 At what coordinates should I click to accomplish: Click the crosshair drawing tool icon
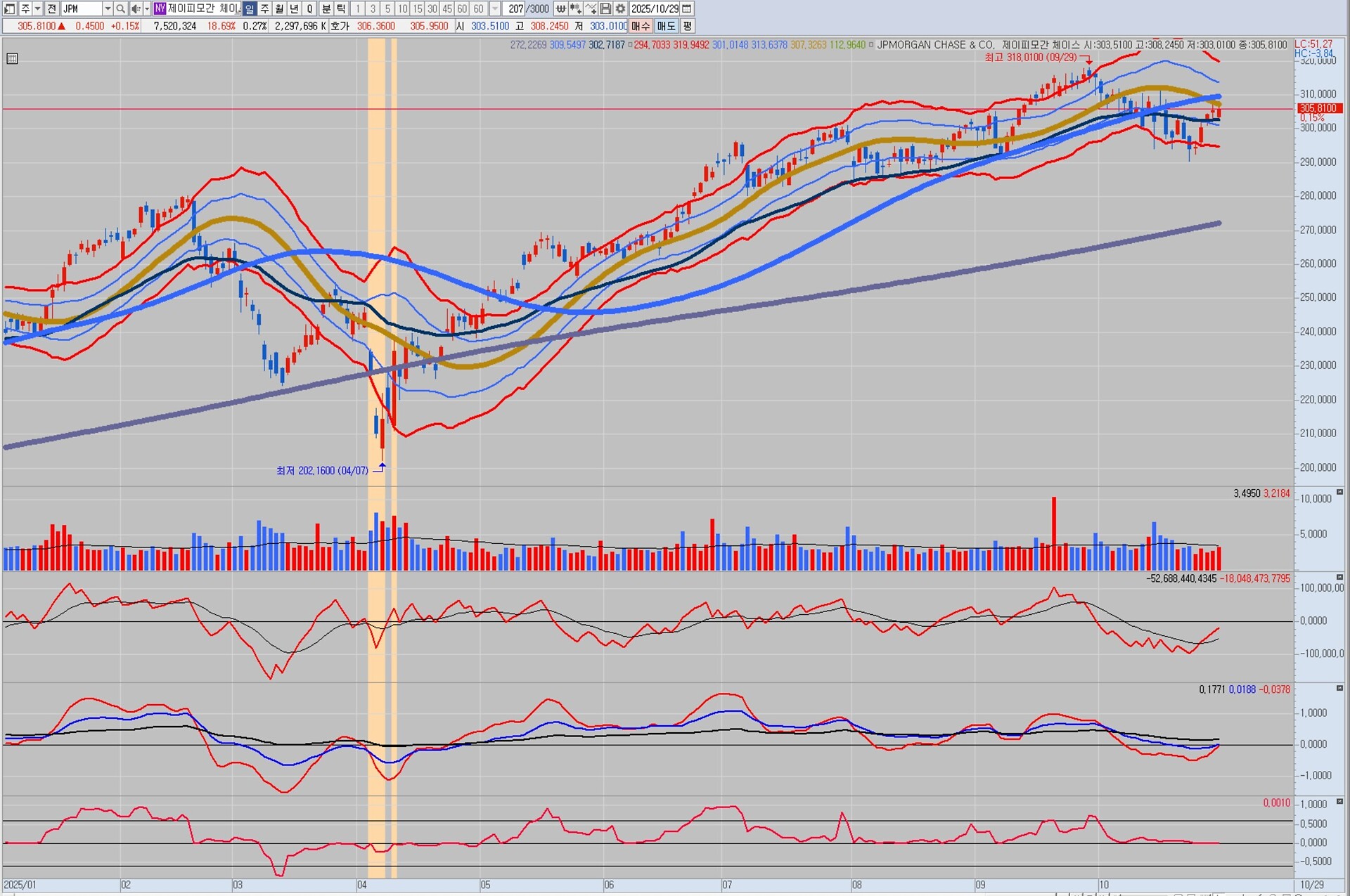point(590,8)
